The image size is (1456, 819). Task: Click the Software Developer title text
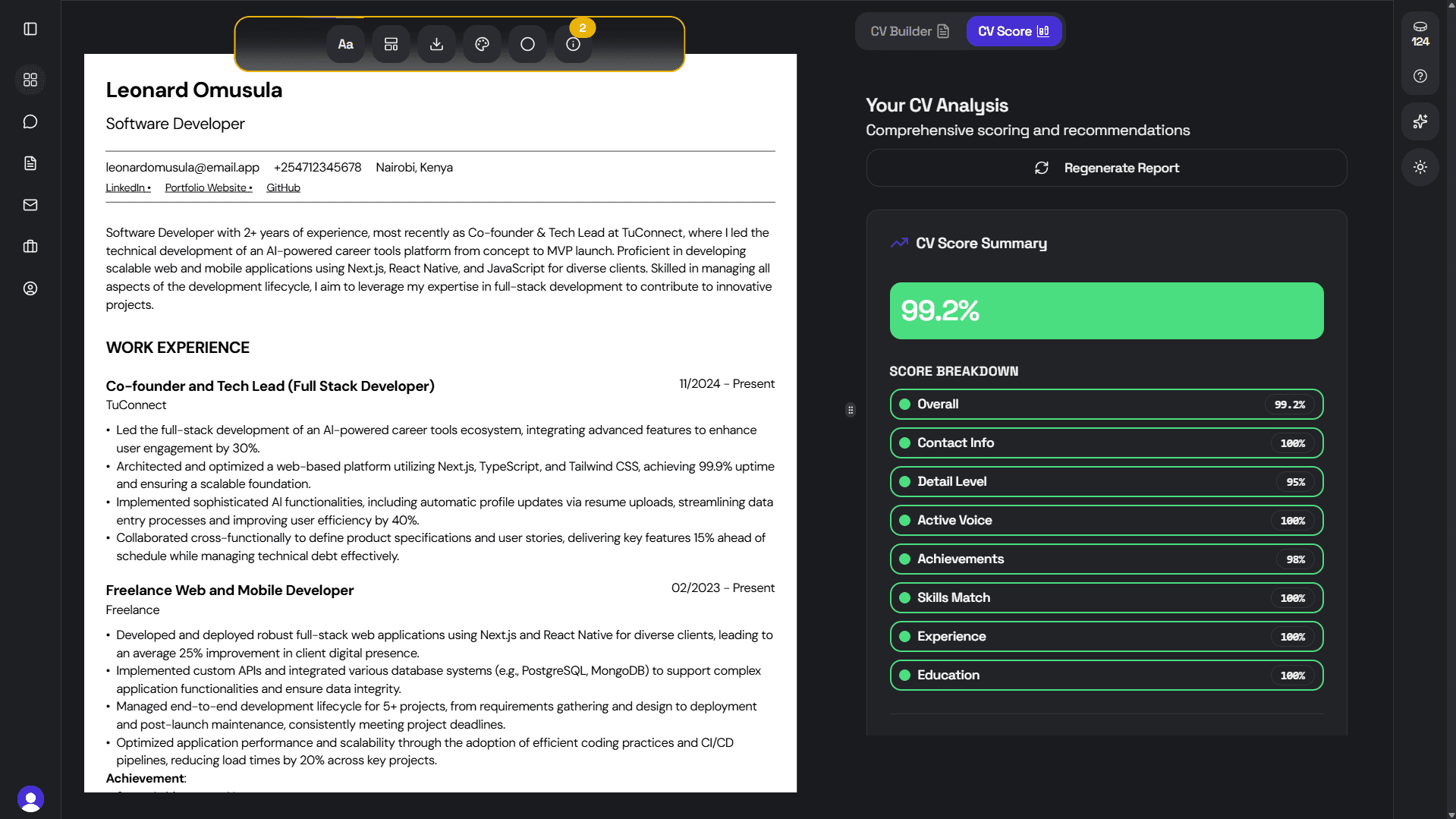[175, 124]
